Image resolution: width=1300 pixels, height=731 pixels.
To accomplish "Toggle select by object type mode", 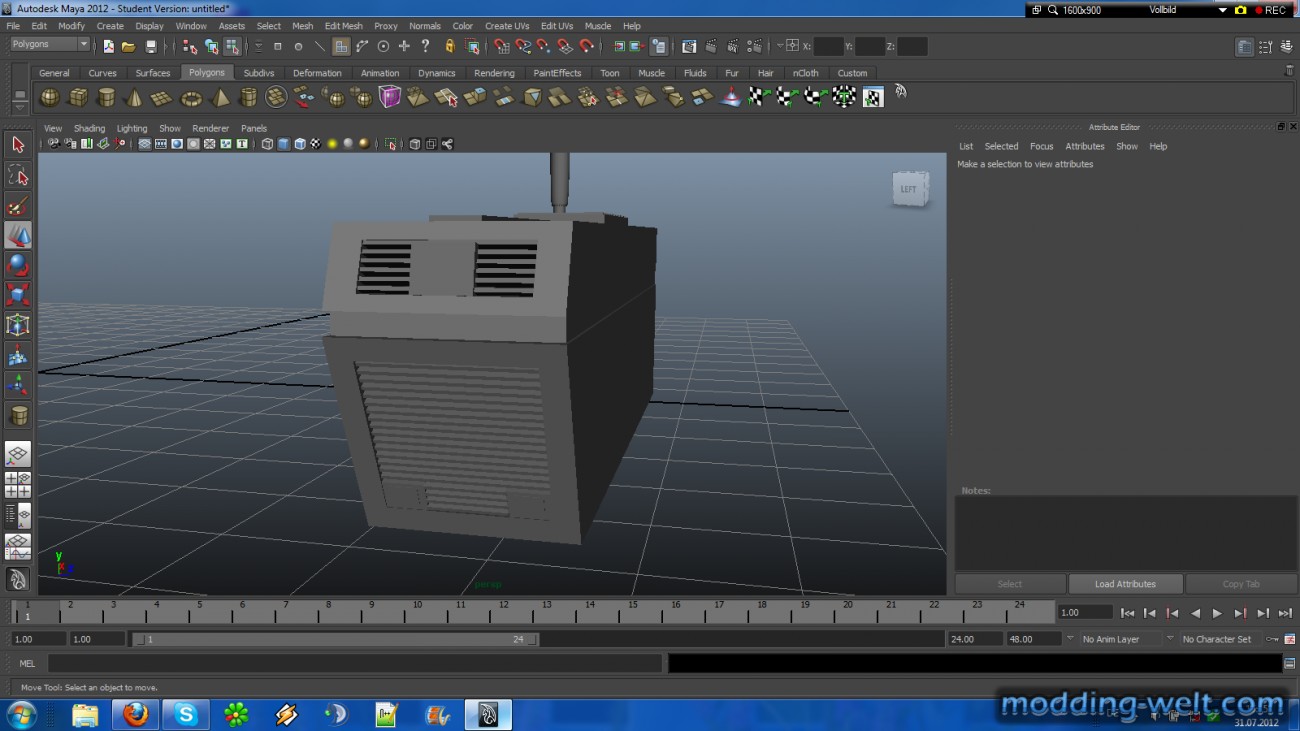I will [x=212, y=46].
